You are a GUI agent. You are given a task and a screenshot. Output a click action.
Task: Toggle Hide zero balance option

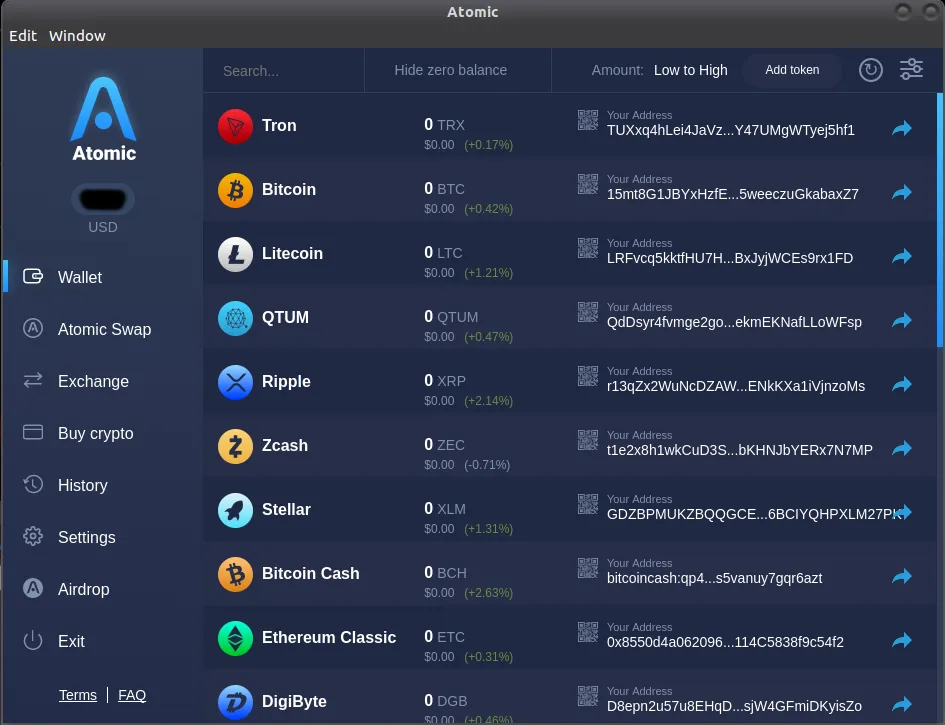coord(450,70)
